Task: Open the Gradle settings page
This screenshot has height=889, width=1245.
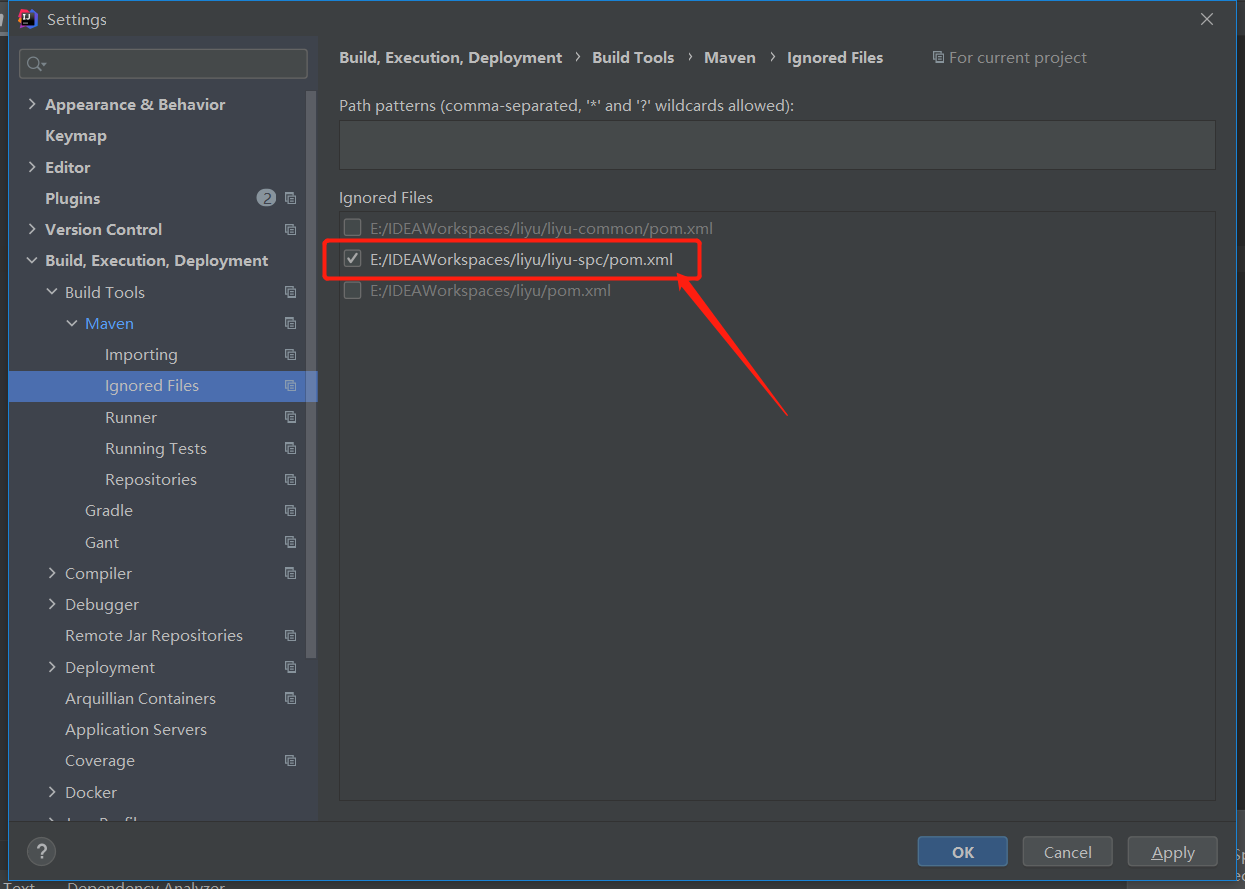Action: (109, 510)
